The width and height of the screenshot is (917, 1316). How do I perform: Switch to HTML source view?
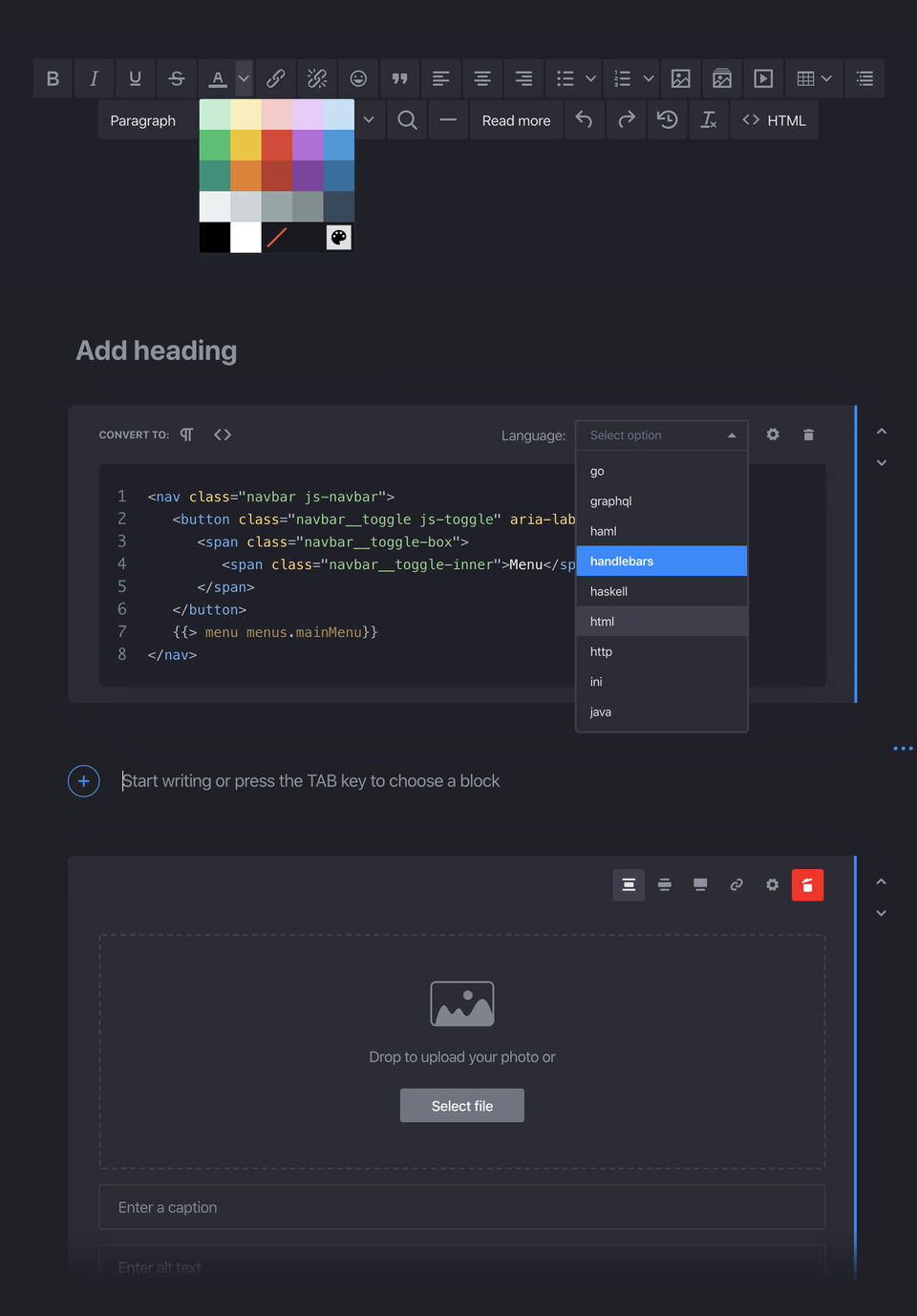(x=775, y=120)
